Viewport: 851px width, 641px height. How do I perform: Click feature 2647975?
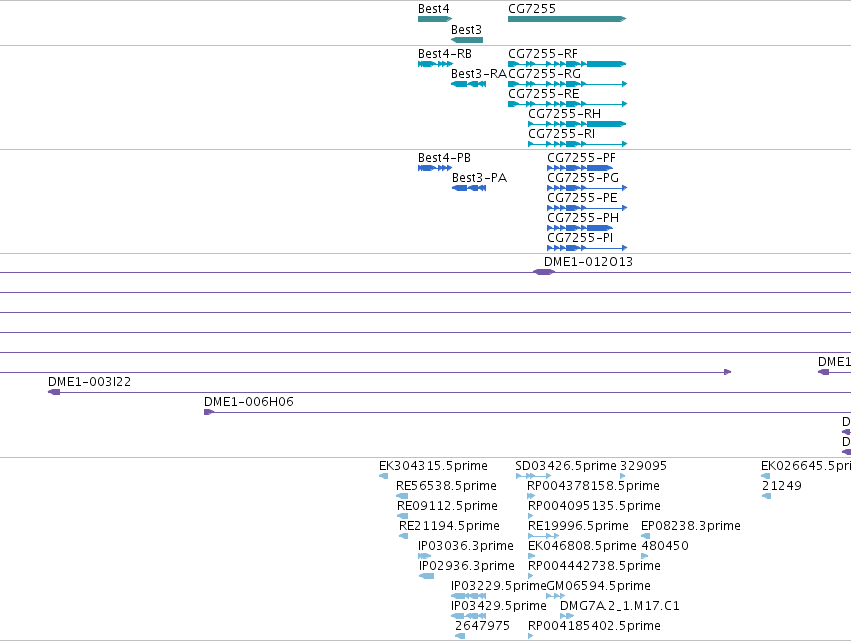pyautogui.click(x=460, y=636)
